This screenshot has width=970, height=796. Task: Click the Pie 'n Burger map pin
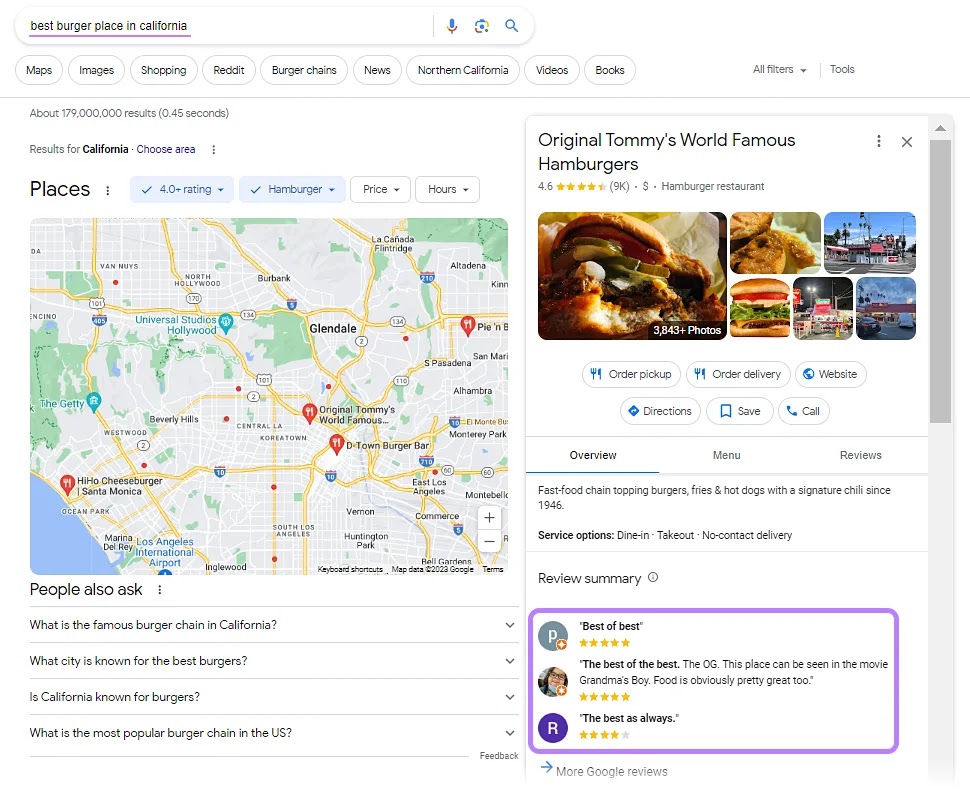468,324
